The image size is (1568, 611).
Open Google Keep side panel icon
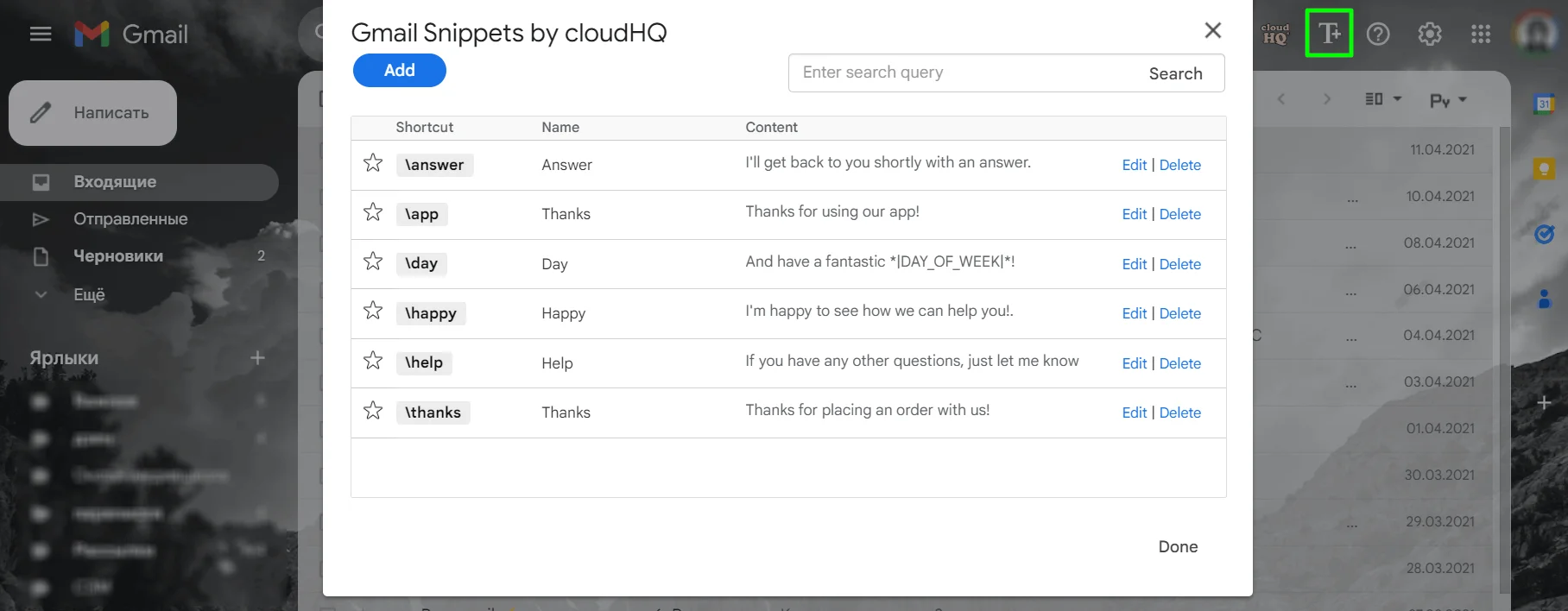pos(1544,168)
